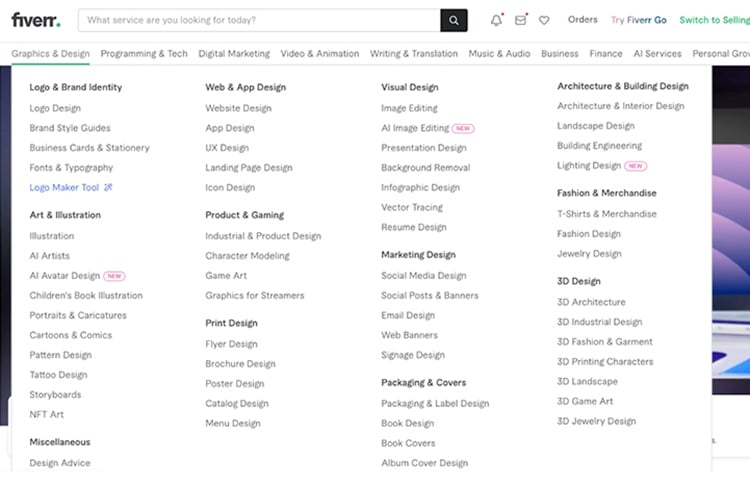Viewport: 750px width, 485px height.
Task: Click the Fiverr logo
Action: tap(36, 20)
